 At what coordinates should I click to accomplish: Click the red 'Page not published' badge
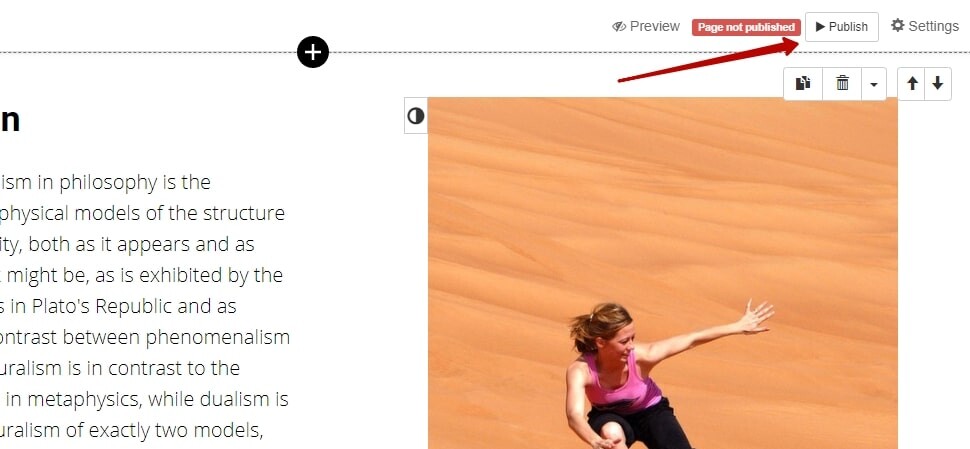[746, 27]
